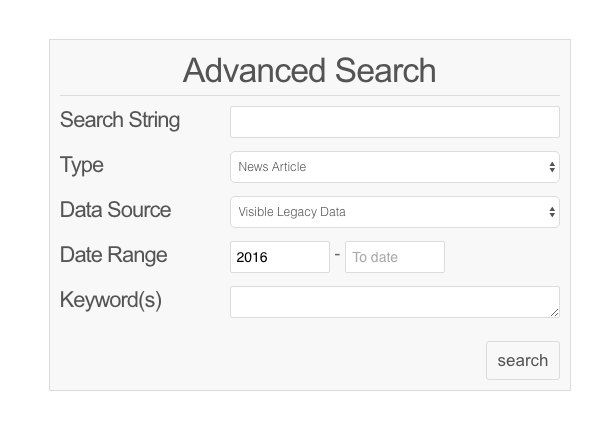Click the arrow icon on Data Source select
Viewport: 613px width, 431px height.
552,212
